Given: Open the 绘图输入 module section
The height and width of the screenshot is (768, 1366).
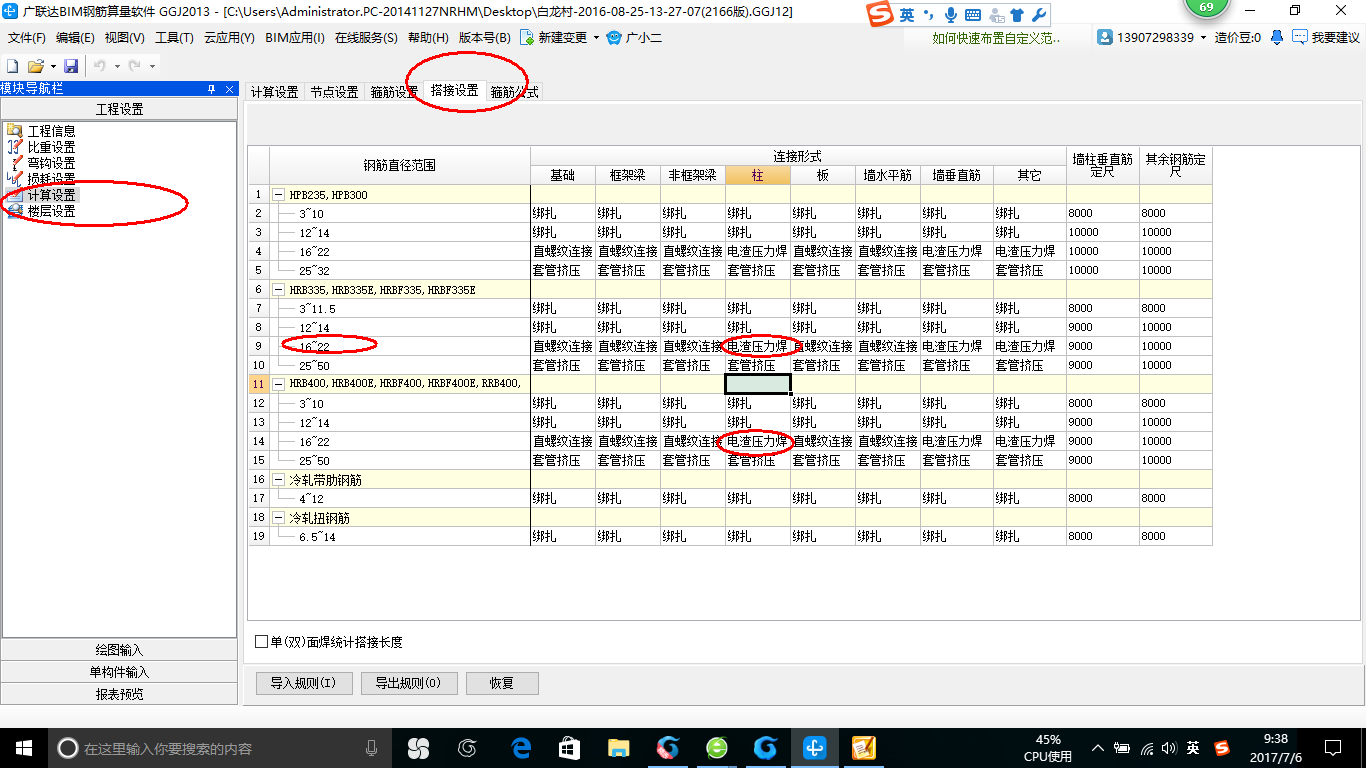Looking at the screenshot, I should tap(119, 650).
